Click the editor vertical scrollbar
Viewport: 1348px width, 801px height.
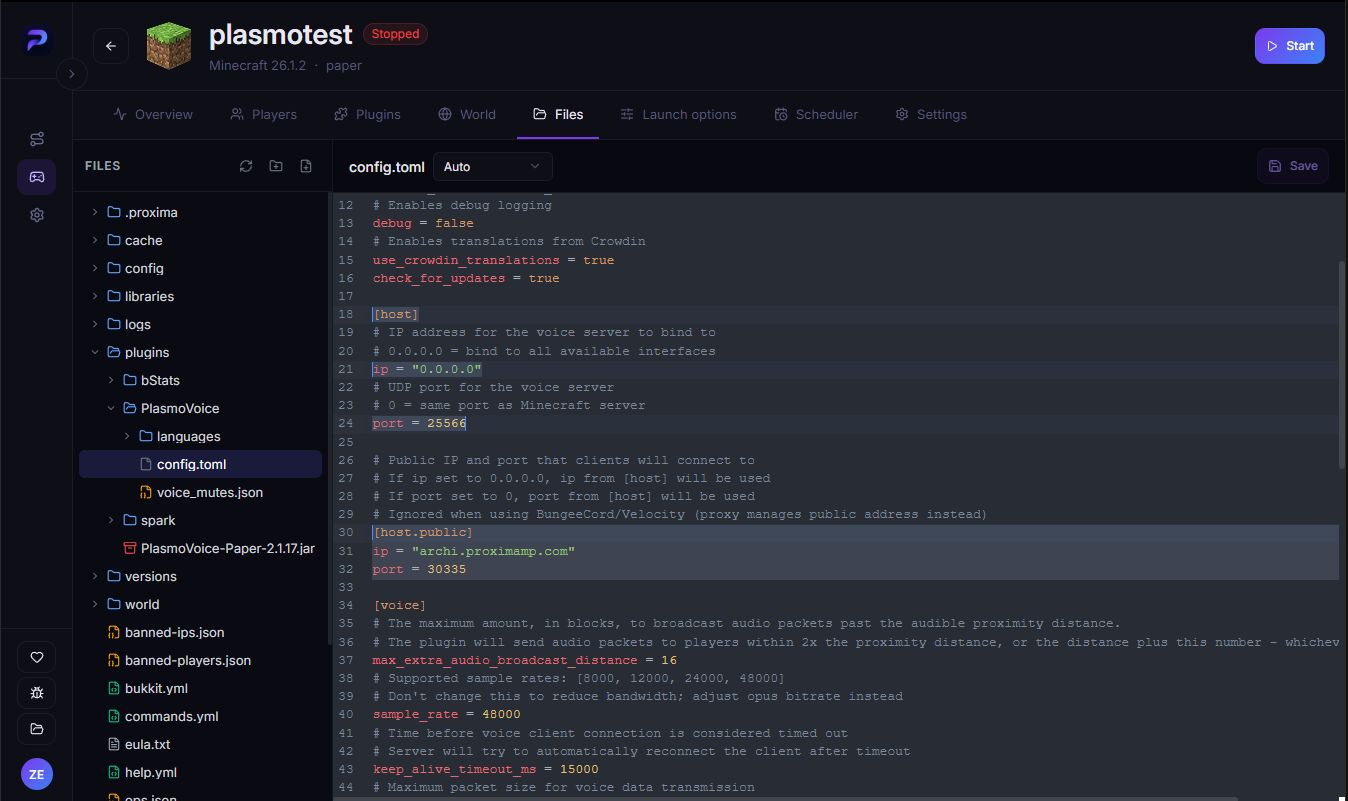coord(1343,365)
